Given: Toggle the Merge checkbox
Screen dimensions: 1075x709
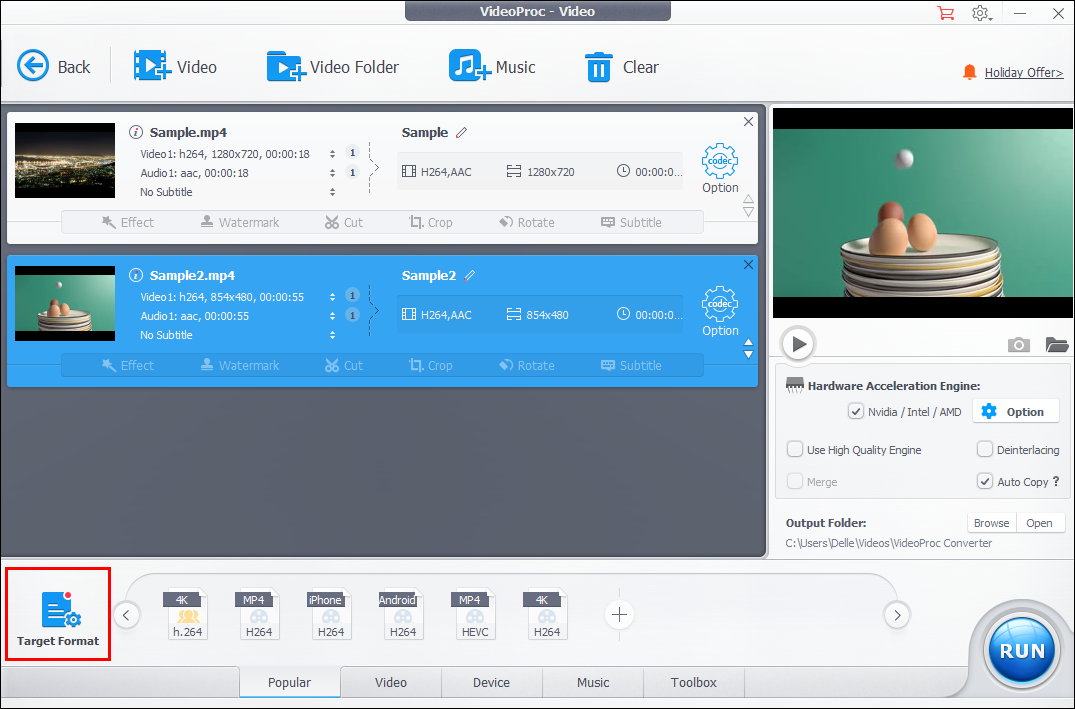Looking at the screenshot, I should [x=795, y=481].
